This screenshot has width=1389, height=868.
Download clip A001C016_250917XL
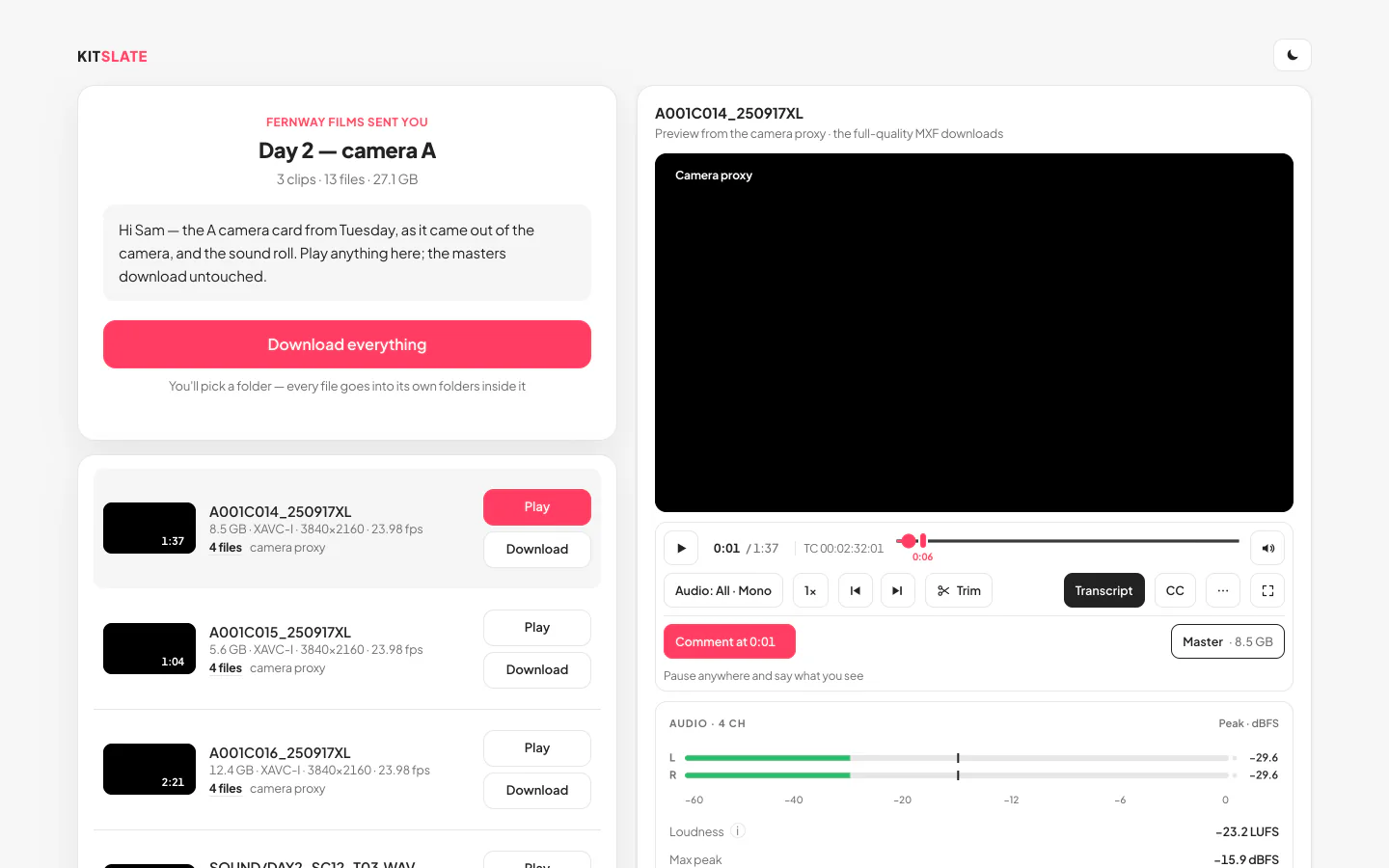coord(537,791)
